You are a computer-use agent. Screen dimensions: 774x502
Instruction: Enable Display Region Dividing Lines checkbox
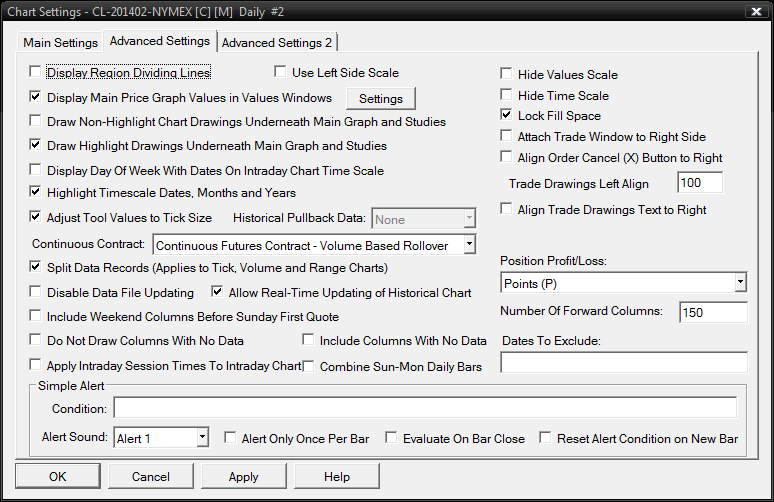(37, 73)
